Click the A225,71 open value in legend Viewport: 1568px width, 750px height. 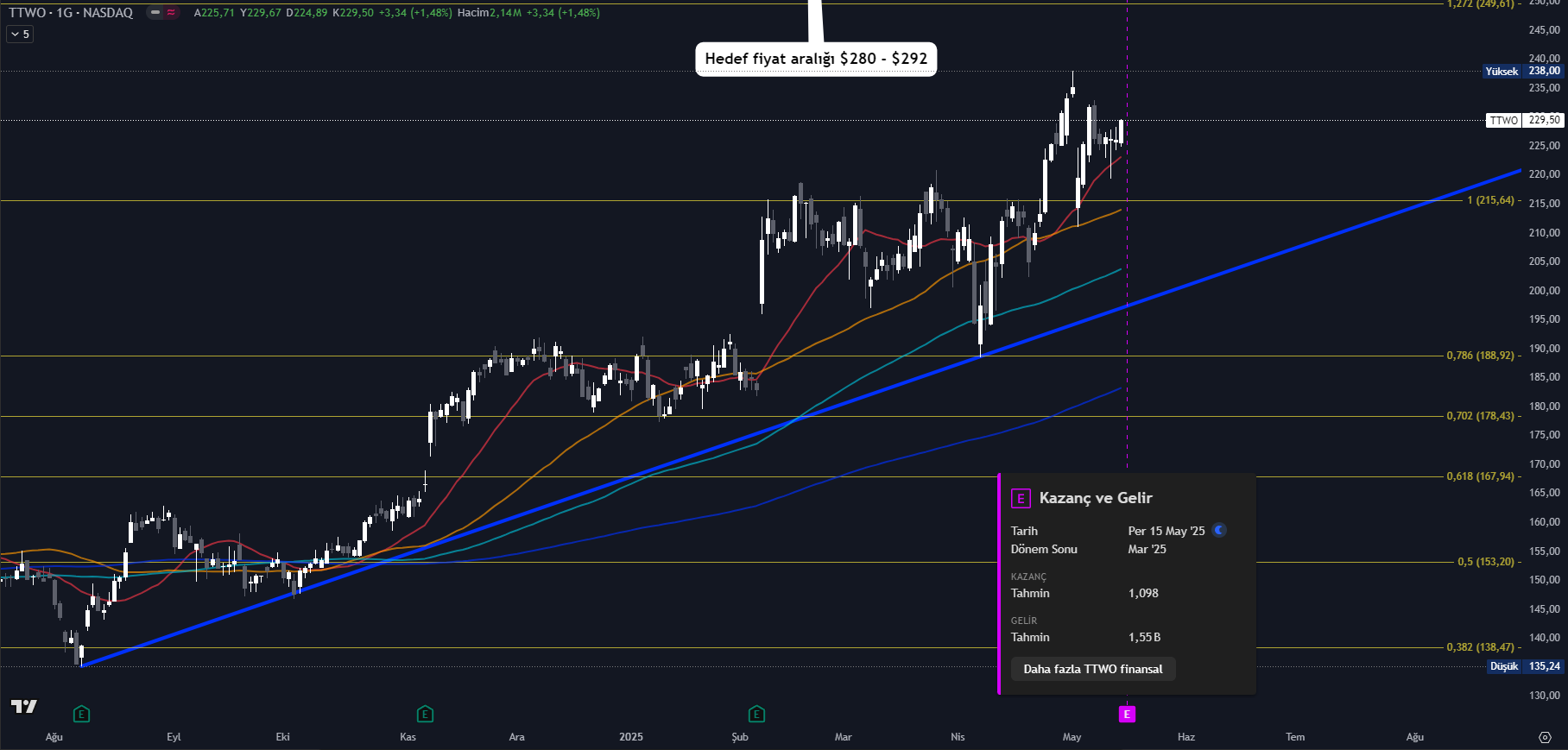[x=214, y=13]
